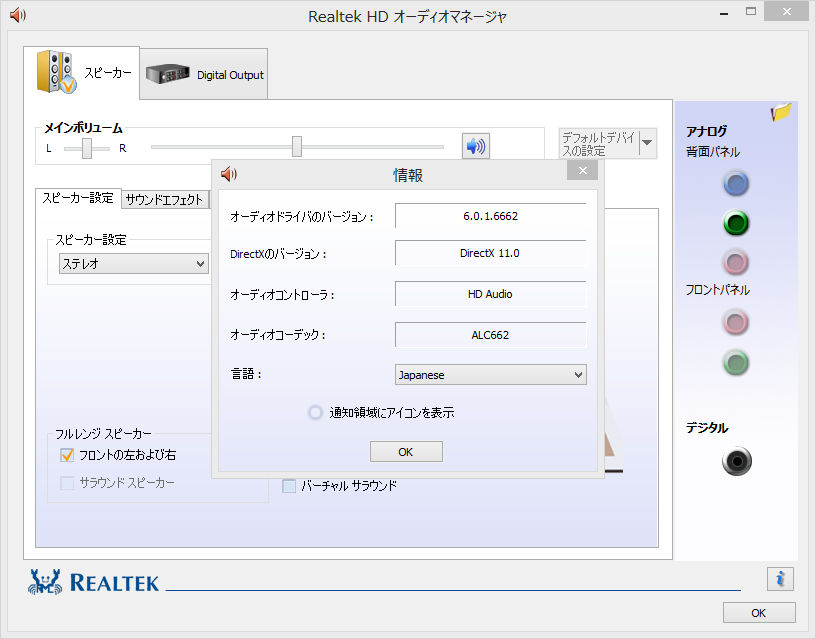Screen dimensions: 816x639
Task: Click the speaker icon in the 情報 dialog title
Action: tap(229, 174)
